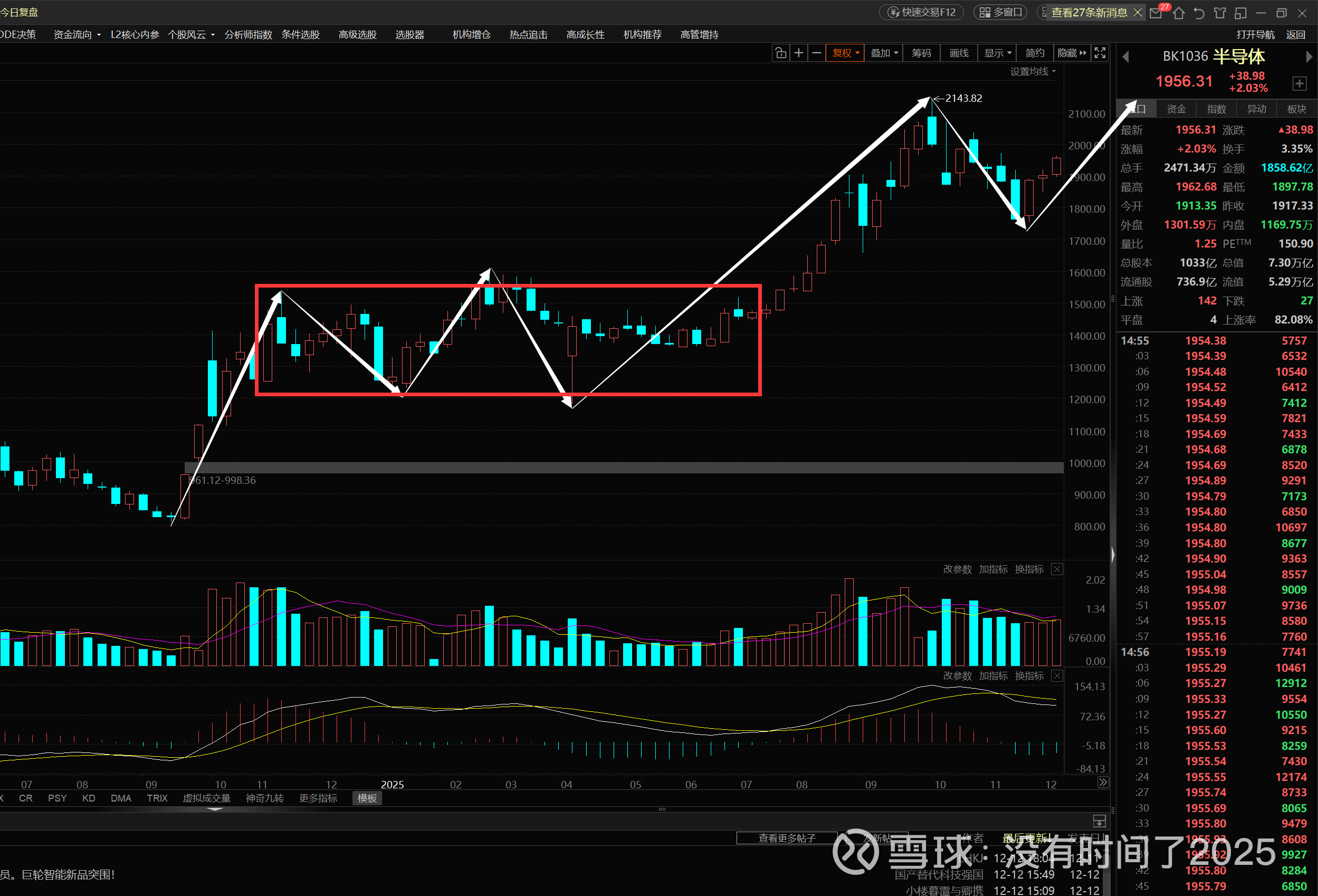
Task: Dismiss the 27 new messages notification
Action: coord(1137,13)
